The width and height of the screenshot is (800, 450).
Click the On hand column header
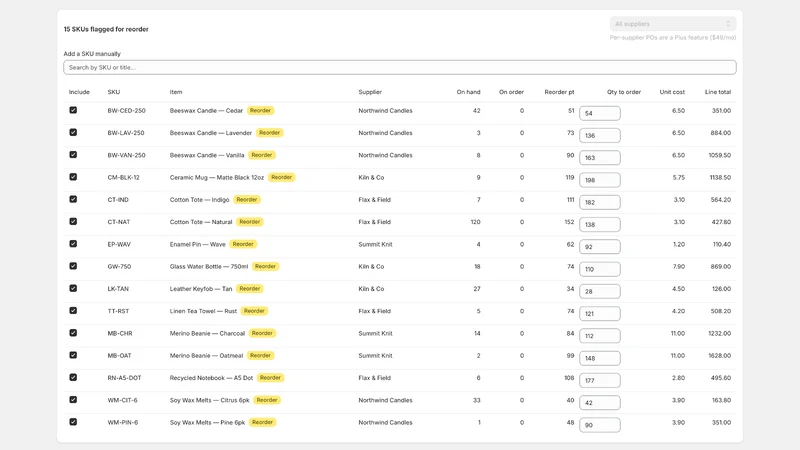click(x=468, y=92)
